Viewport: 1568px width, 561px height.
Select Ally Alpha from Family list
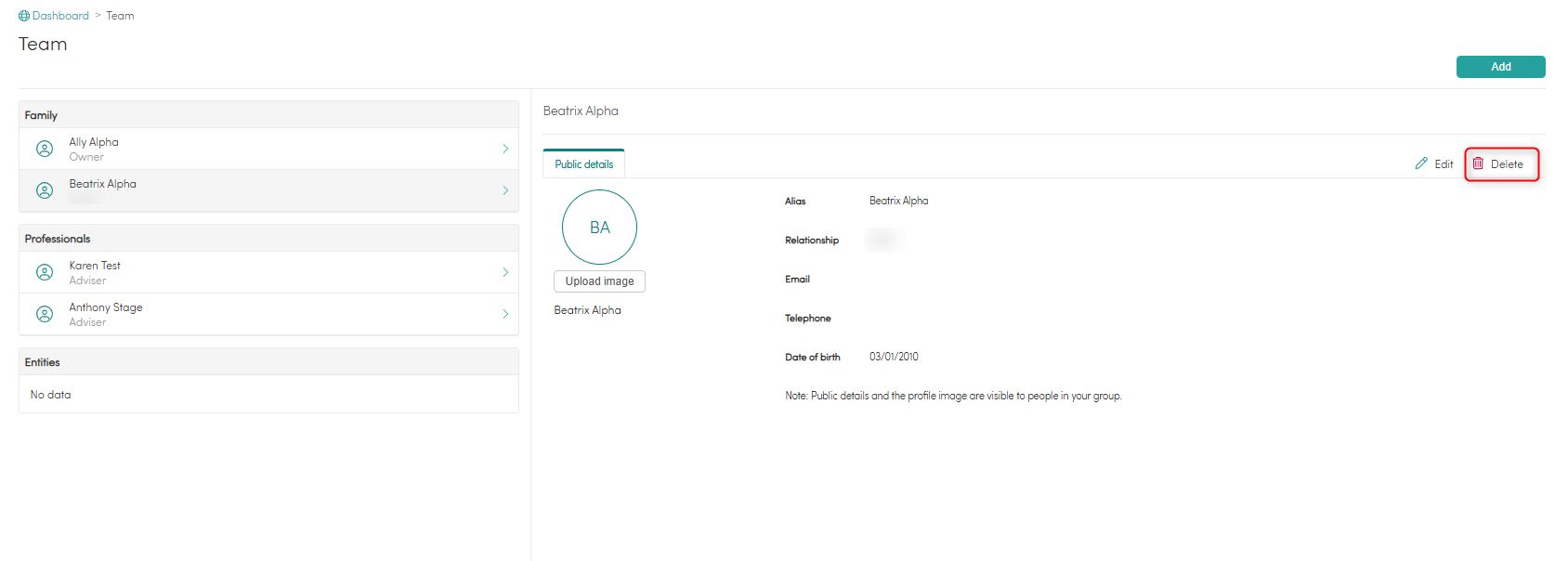94,142
